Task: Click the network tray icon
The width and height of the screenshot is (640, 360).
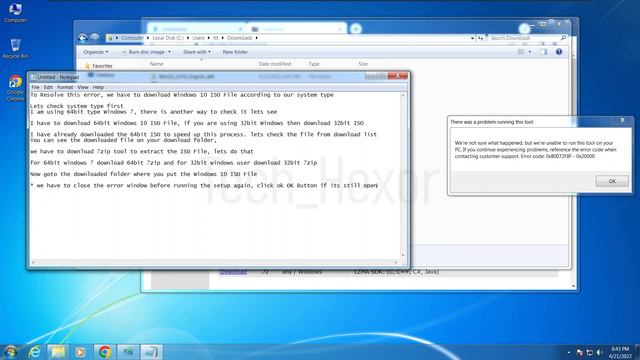Action: pos(589,352)
